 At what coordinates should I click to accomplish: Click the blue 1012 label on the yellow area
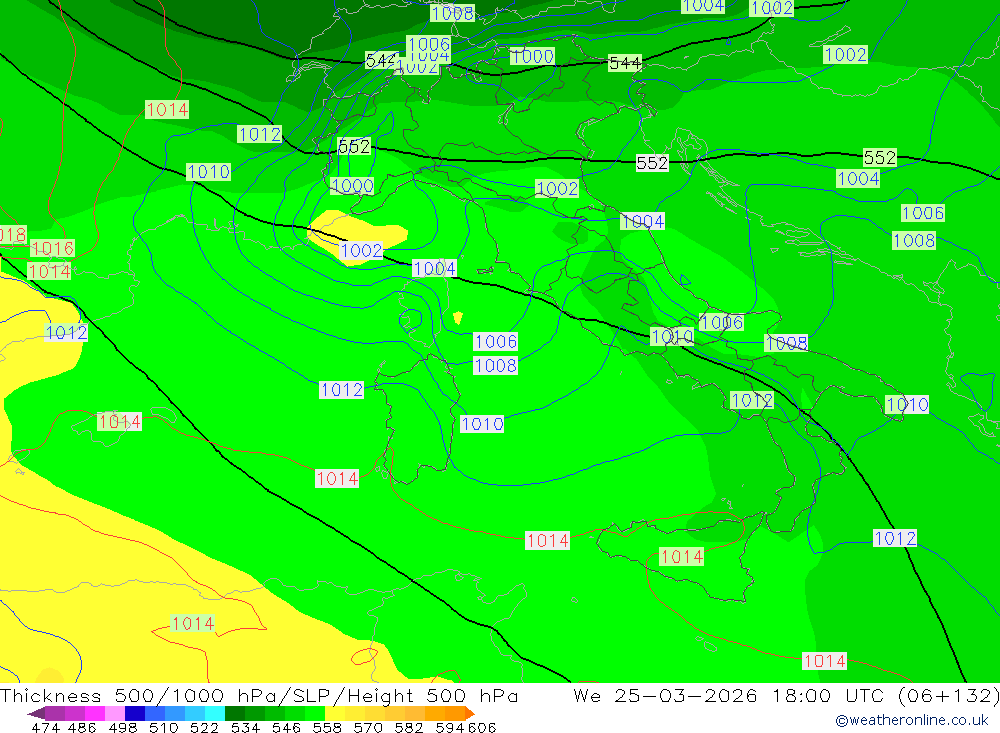66,332
